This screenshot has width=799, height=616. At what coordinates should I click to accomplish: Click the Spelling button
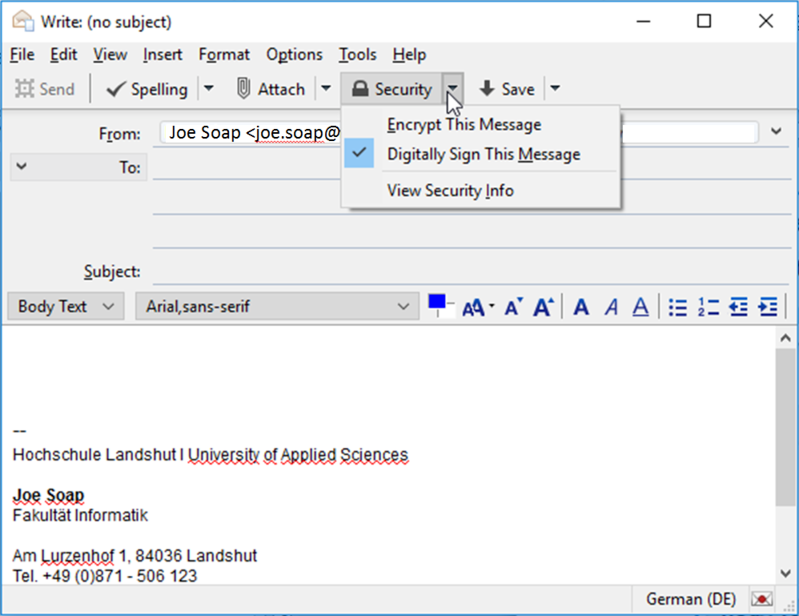point(146,89)
